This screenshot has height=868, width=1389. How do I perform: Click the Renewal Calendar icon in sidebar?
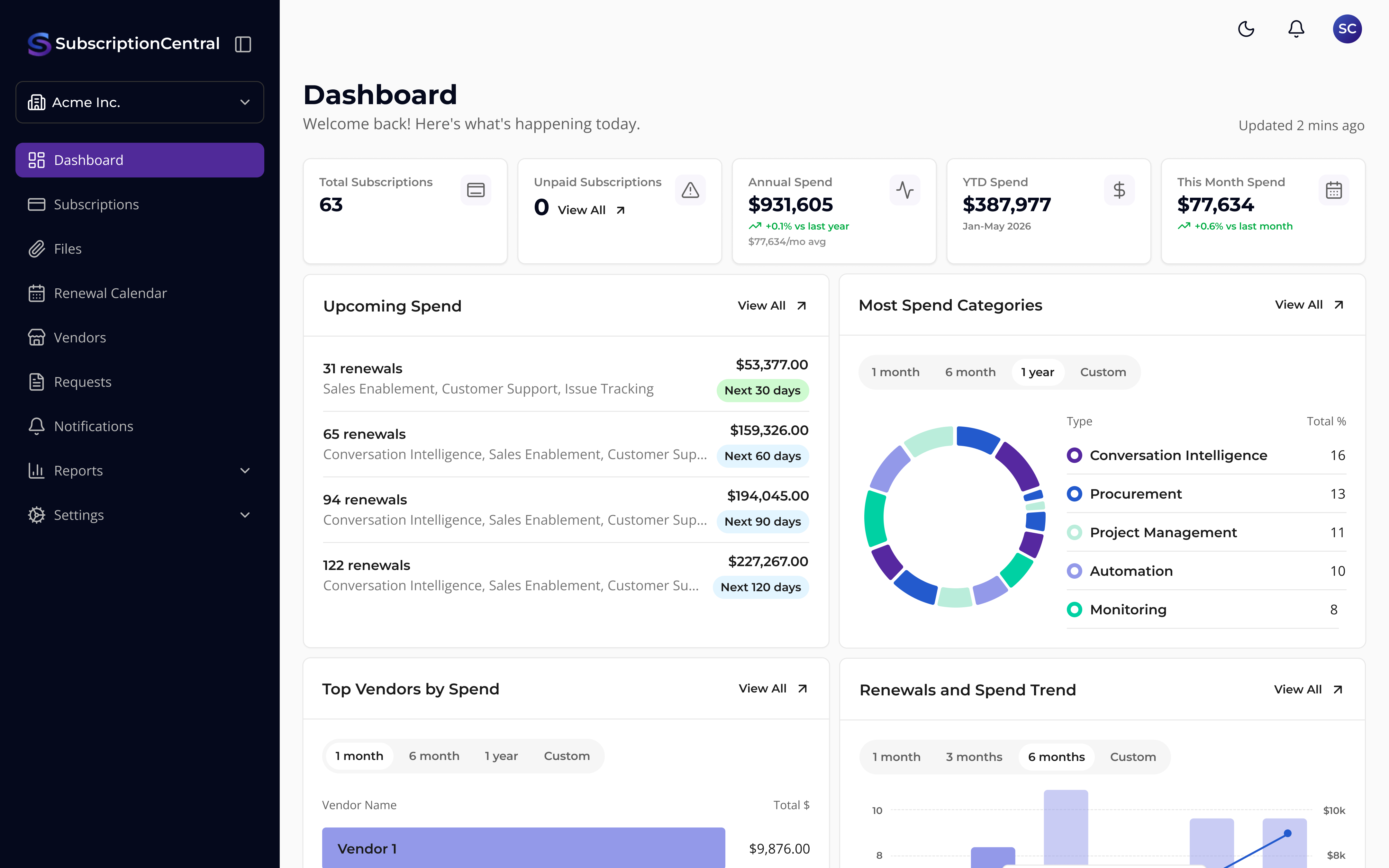point(37,293)
